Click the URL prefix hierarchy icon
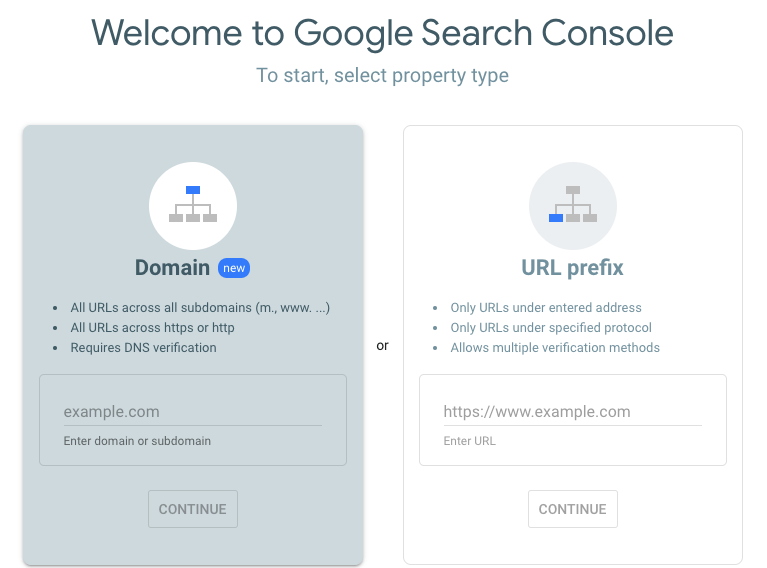Viewport: 767px width, 568px height. tap(573, 205)
